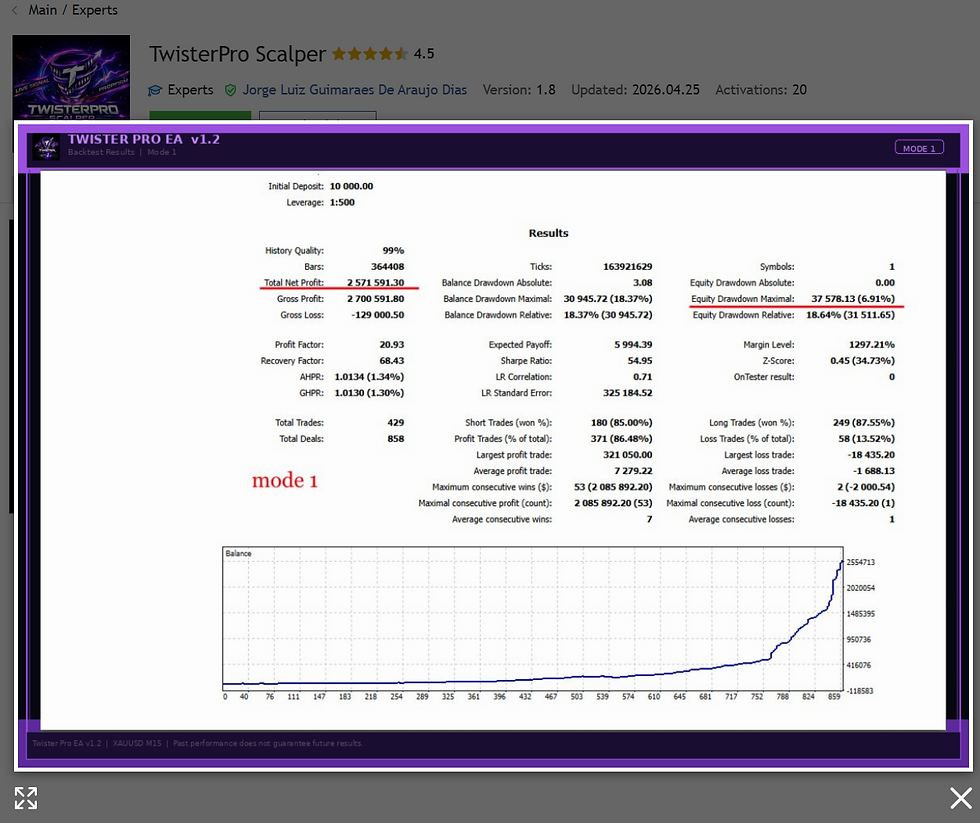Close the image preview with the X

coord(961,798)
